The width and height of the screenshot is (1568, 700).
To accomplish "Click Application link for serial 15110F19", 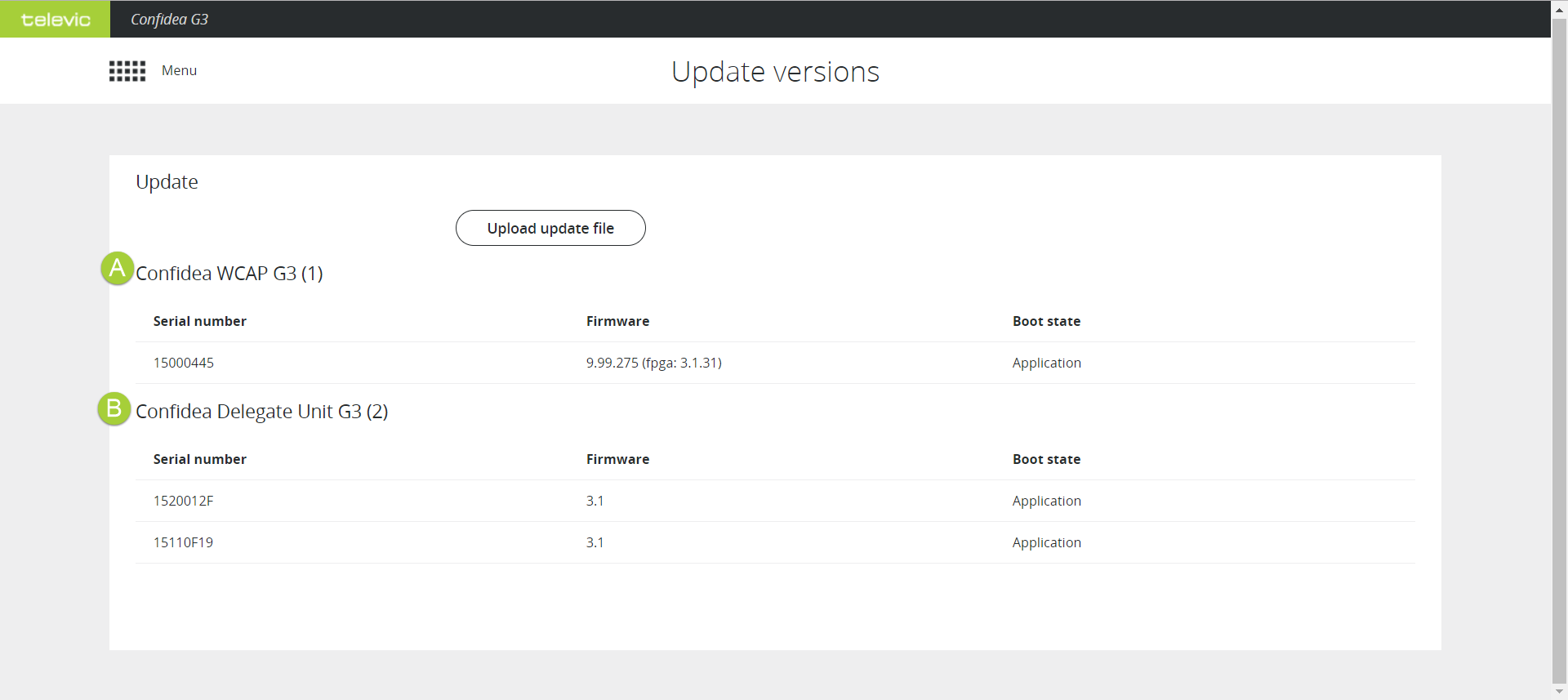I will point(1046,542).
